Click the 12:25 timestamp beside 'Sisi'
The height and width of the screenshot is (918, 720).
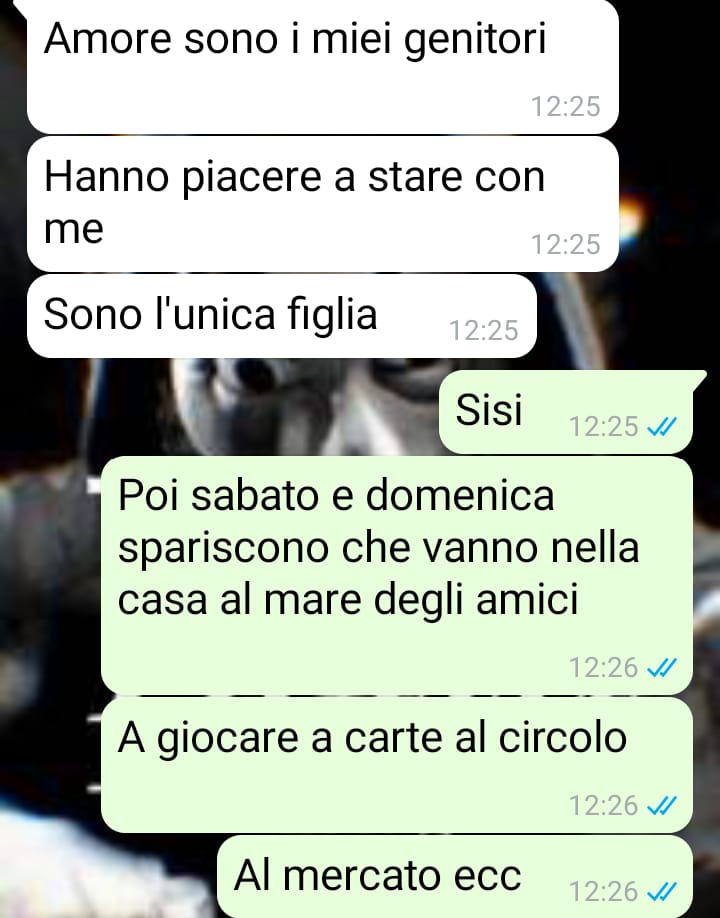[x=603, y=427]
